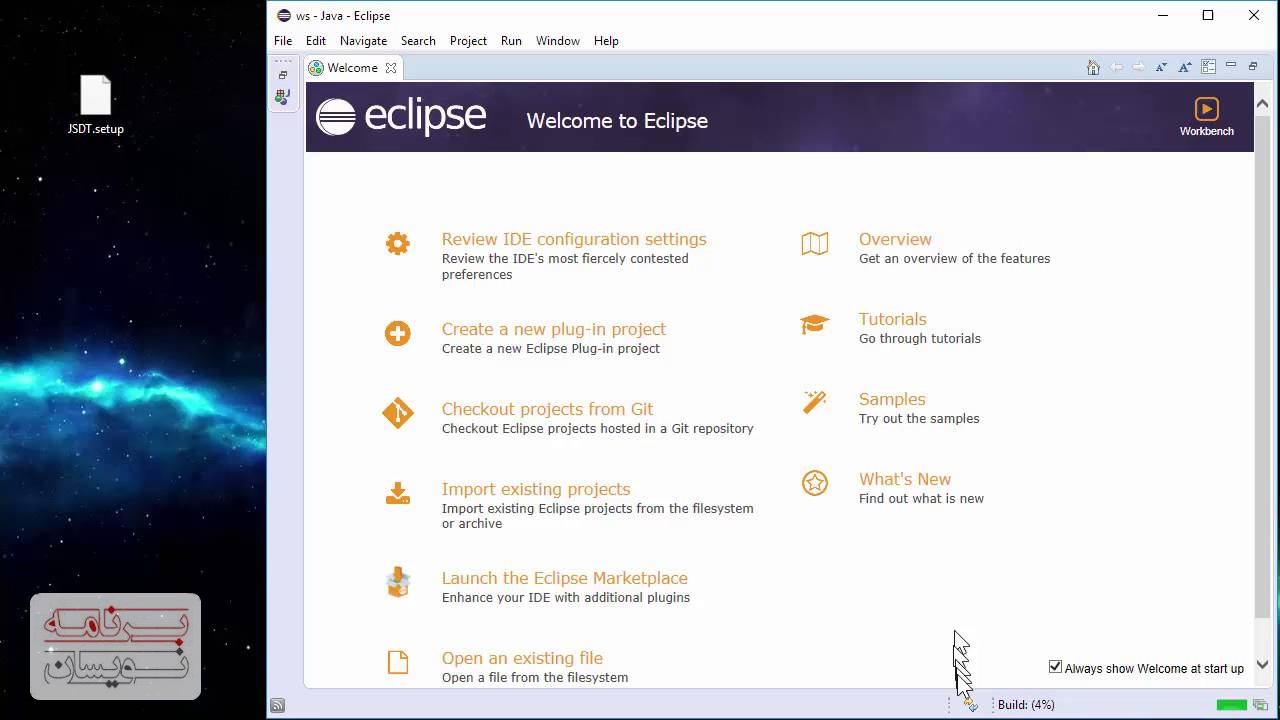This screenshot has width=1280, height=720.
Task: Click the welcome page vertical scrollbar thumb
Action: point(1262,367)
